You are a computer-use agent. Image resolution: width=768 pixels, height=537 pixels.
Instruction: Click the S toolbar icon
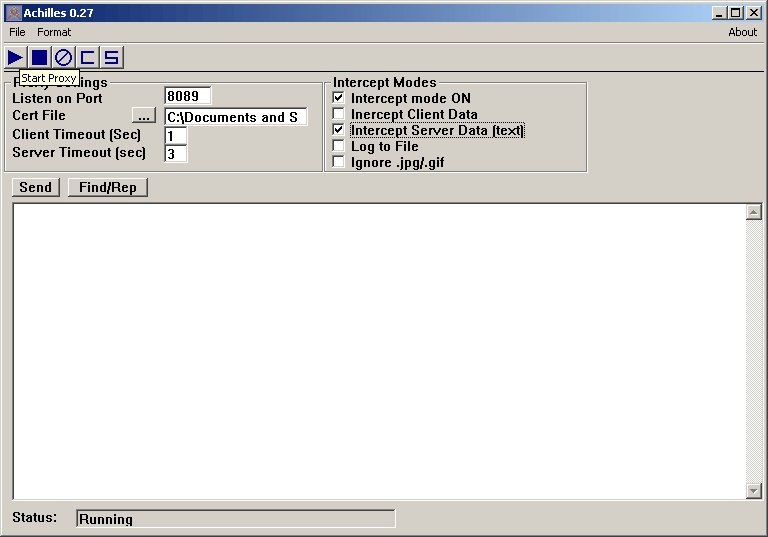(112, 57)
